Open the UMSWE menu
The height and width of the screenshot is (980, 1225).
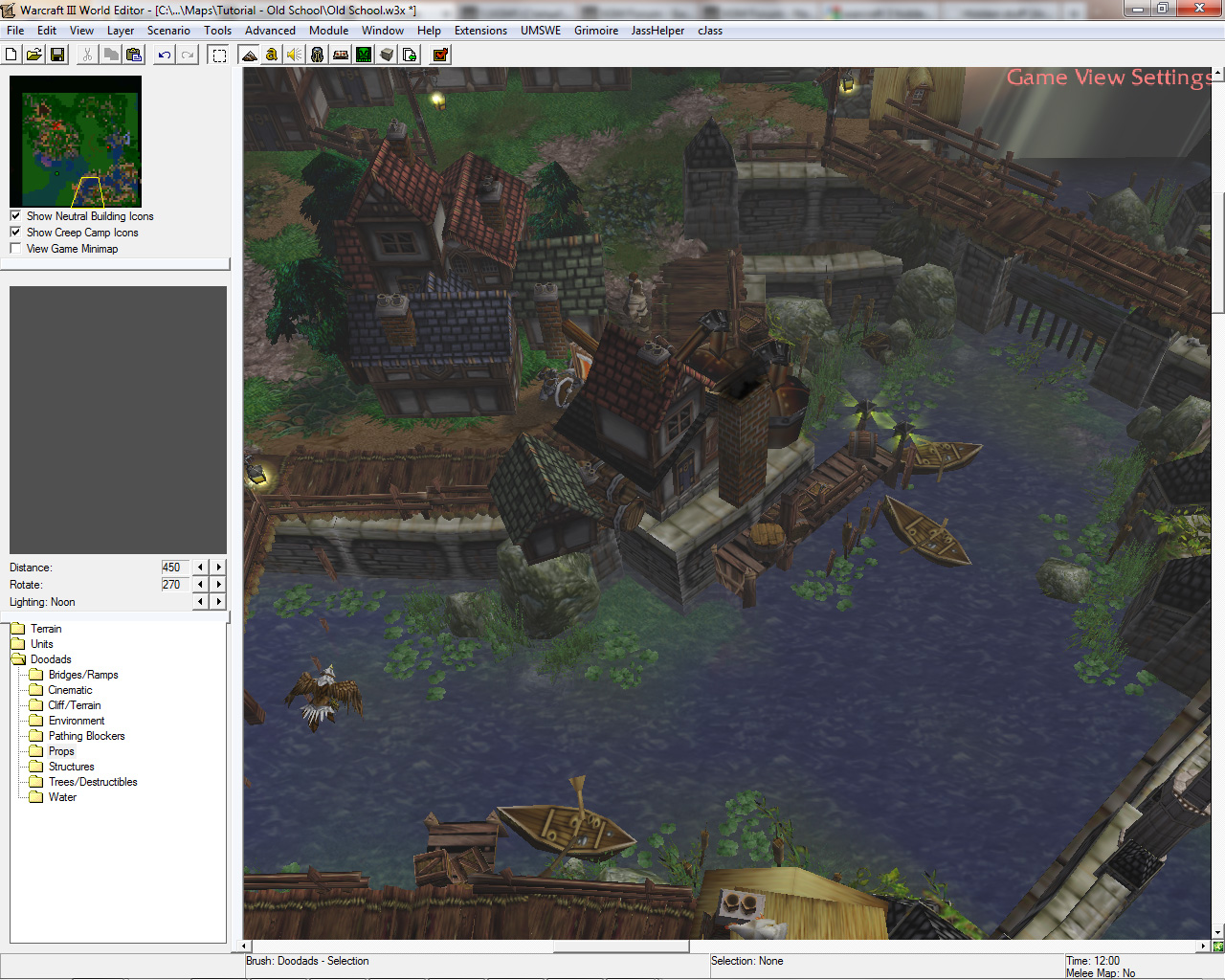tap(541, 31)
